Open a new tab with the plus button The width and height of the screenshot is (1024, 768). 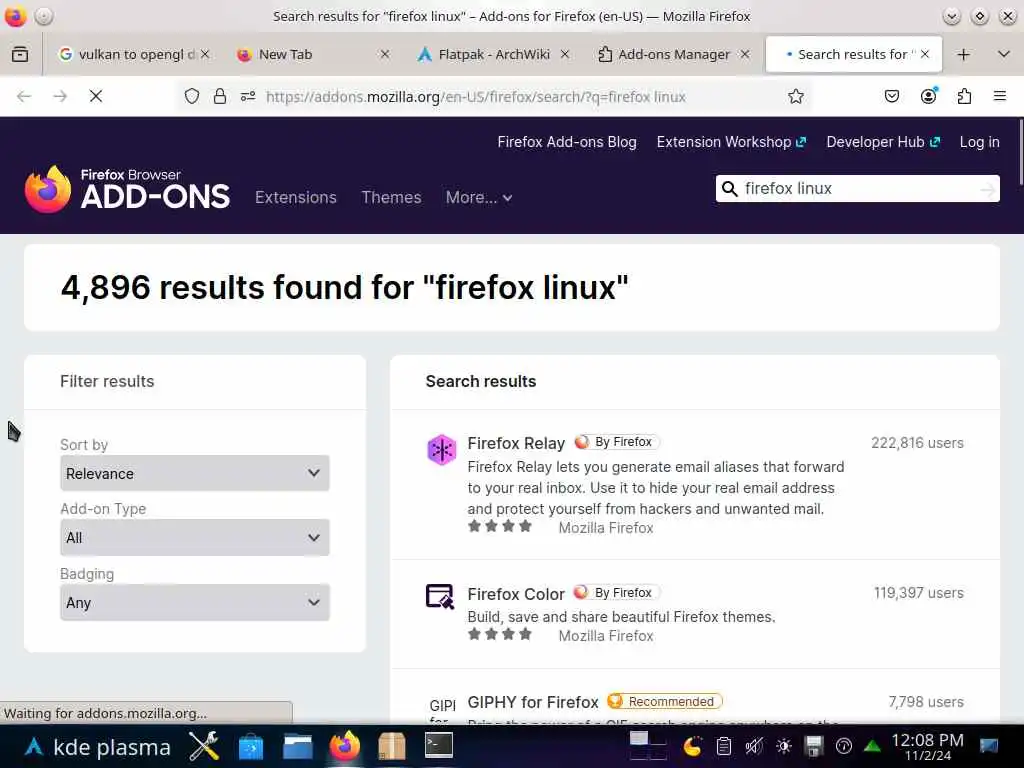(x=963, y=55)
